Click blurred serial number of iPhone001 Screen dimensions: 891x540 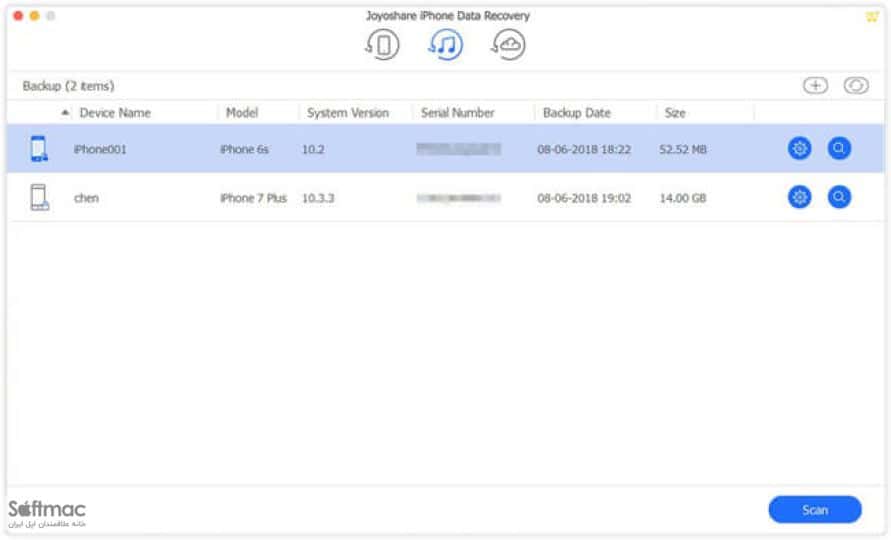[x=459, y=149]
